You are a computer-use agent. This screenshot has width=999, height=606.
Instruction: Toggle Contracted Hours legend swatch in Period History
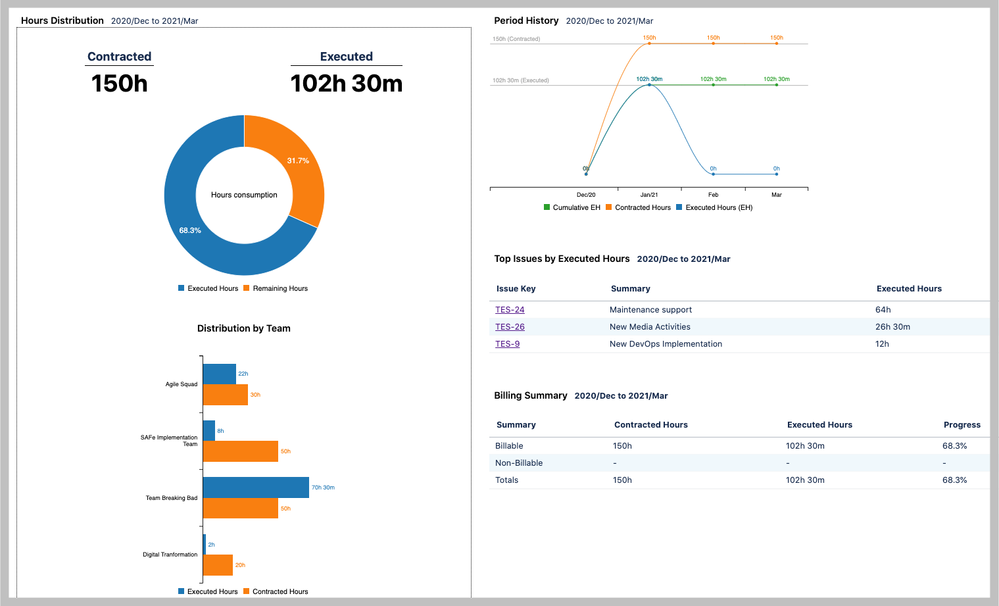point(608,208)
